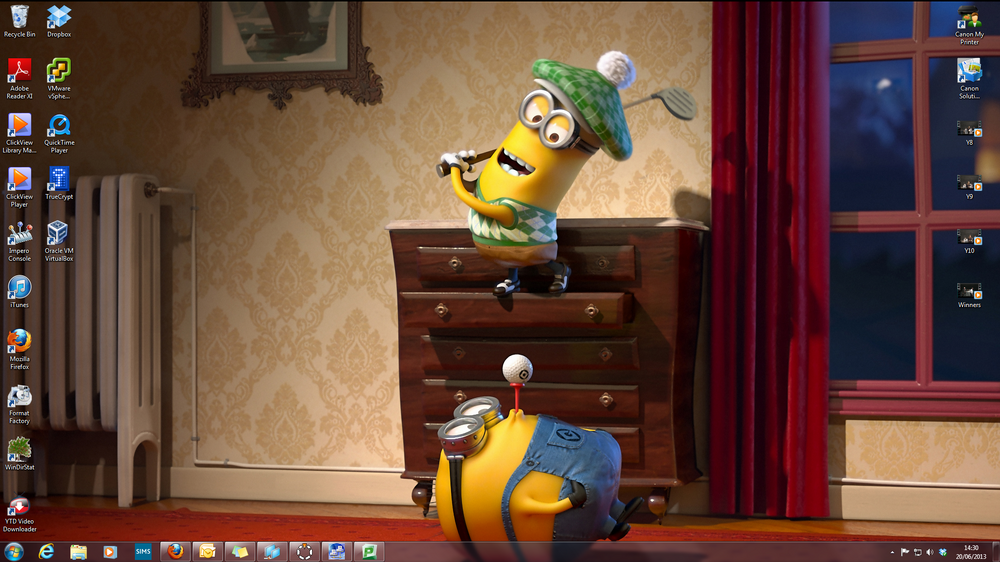Open the Dropbox desktop shortcut
The image size is (1000, 562).
[59, 21]
